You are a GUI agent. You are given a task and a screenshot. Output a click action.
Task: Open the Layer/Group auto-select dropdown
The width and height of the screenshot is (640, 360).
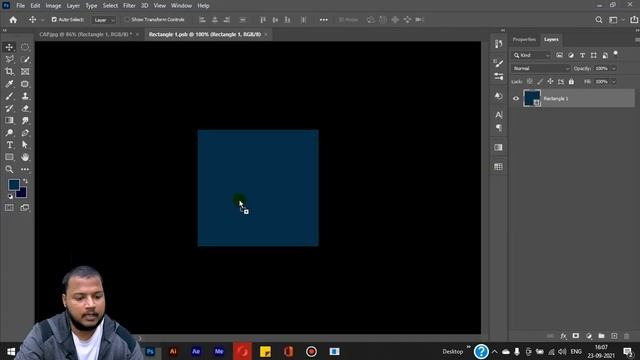click(104, 20)
